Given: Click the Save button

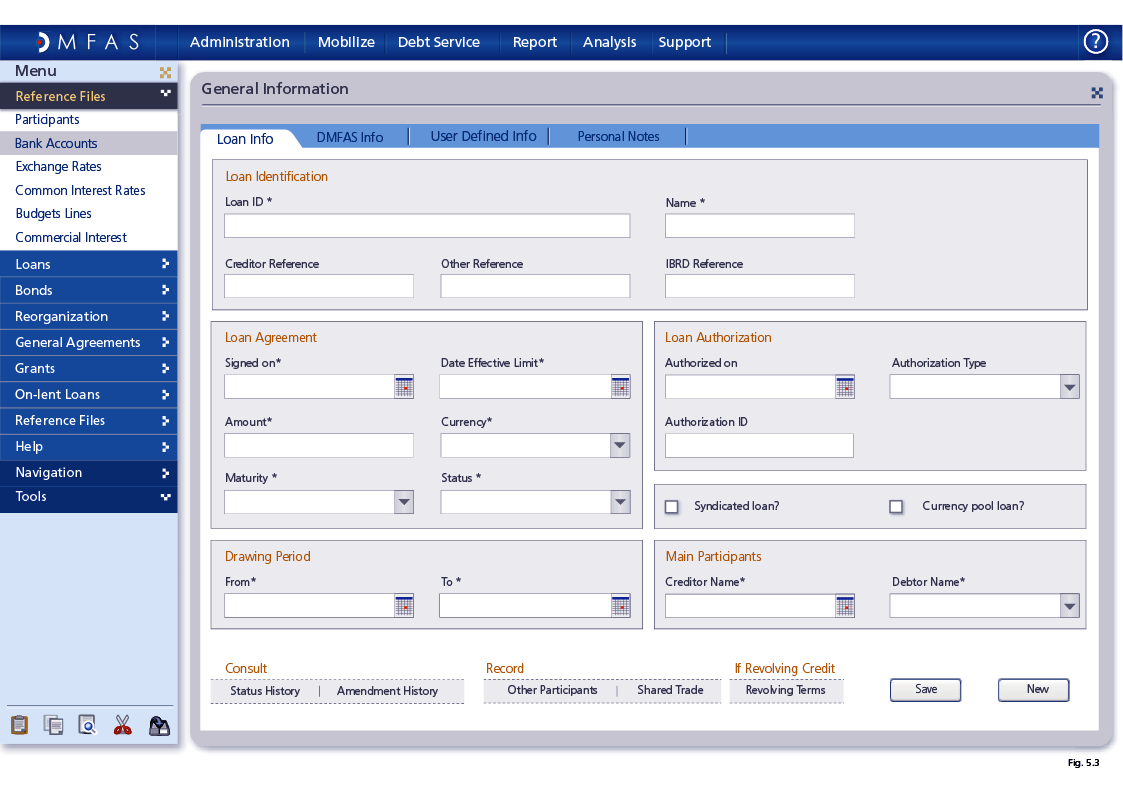Looking at the screenshot, I should click(x=926, y=690).
